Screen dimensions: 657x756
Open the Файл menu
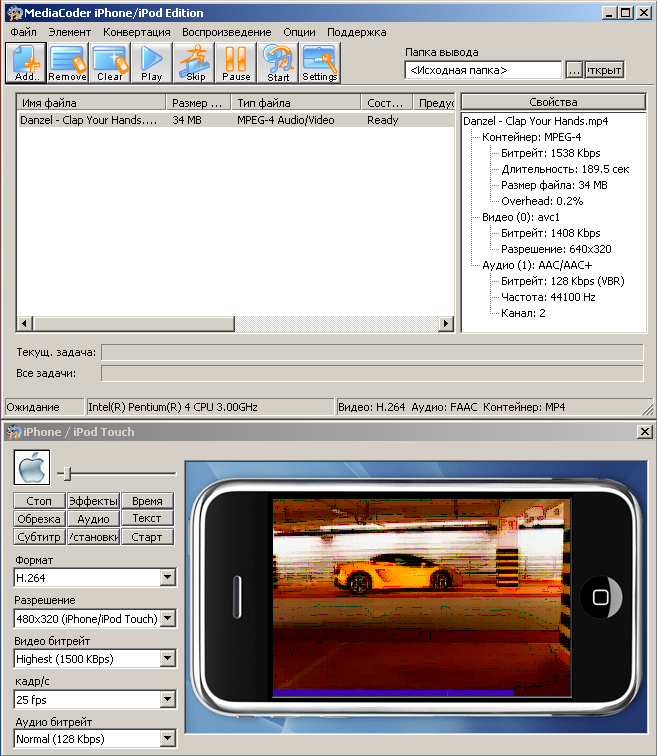[x=23, y=32]
